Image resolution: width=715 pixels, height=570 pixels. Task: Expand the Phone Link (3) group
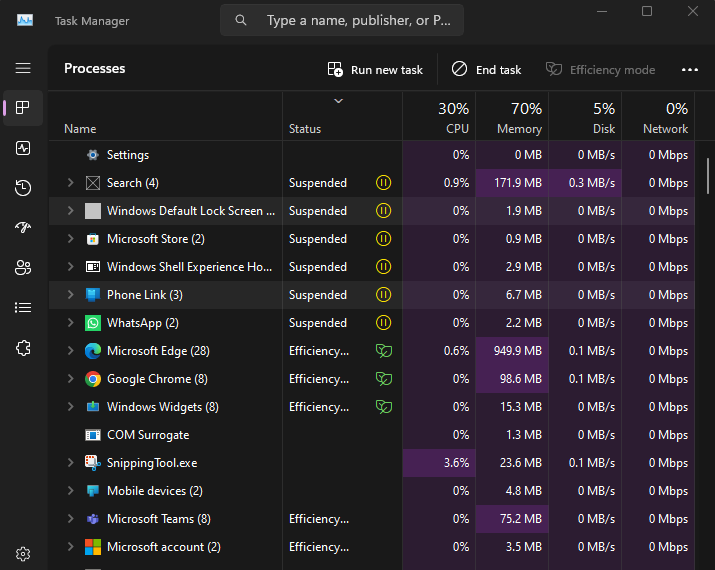click(70, 295)
